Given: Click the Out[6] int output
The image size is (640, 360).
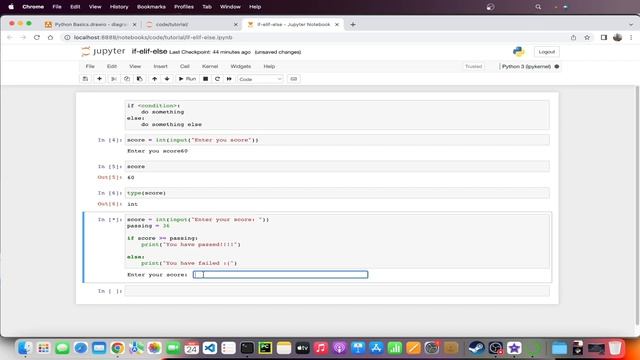Looking at the screenshot, I should [x=133, y=204].
